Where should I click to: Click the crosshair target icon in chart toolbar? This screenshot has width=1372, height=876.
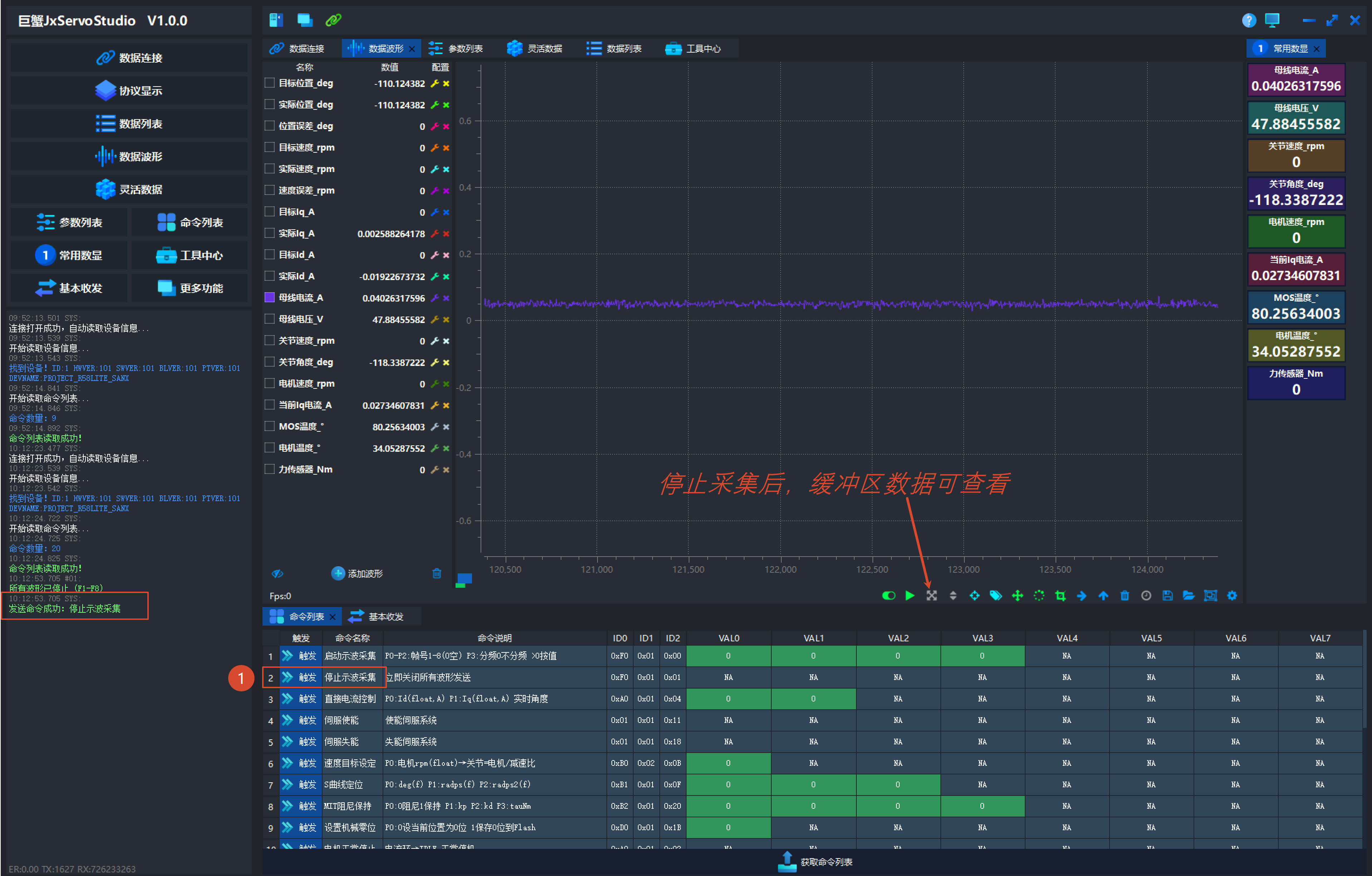point(974,596)
